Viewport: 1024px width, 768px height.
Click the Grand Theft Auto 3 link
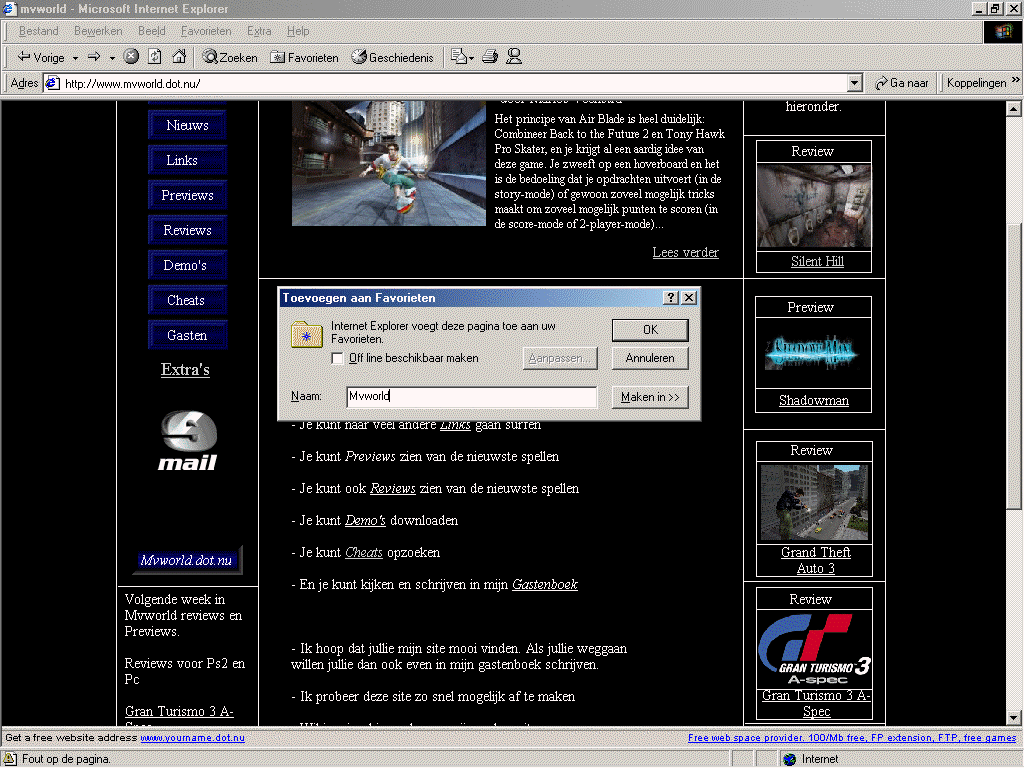pos(816,560)
